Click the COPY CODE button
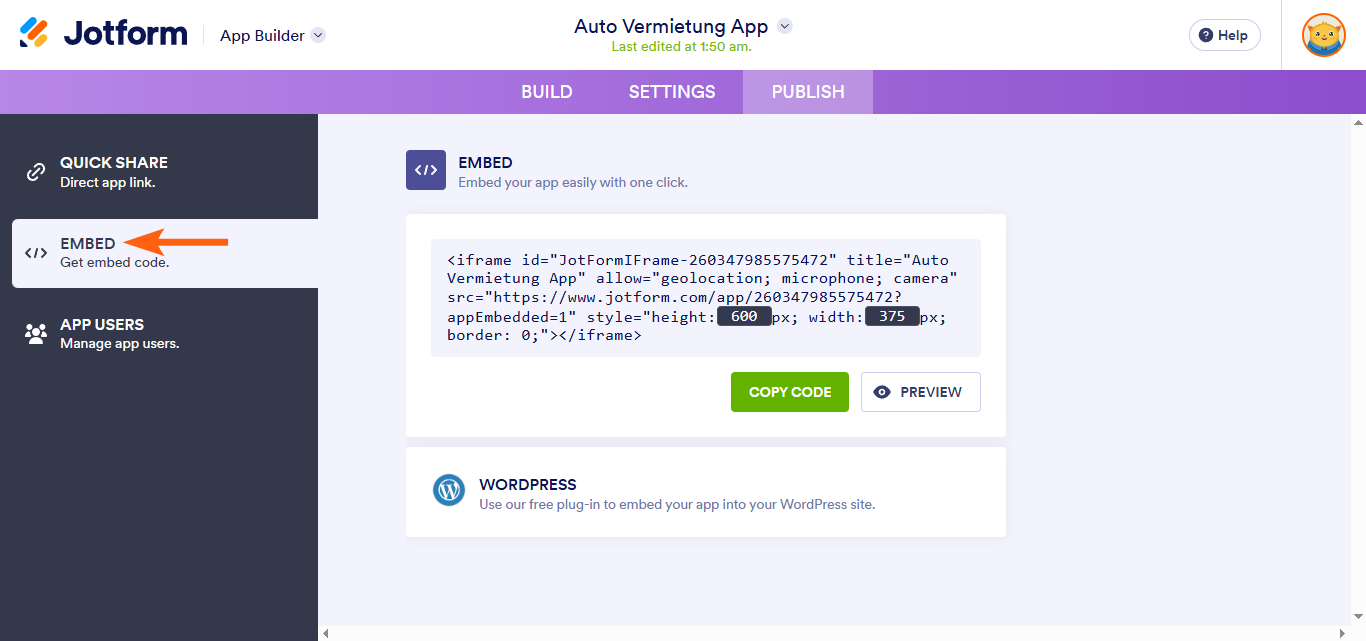Image resolution: width=1366 pixels, height=641 pixels. (789, 391)
